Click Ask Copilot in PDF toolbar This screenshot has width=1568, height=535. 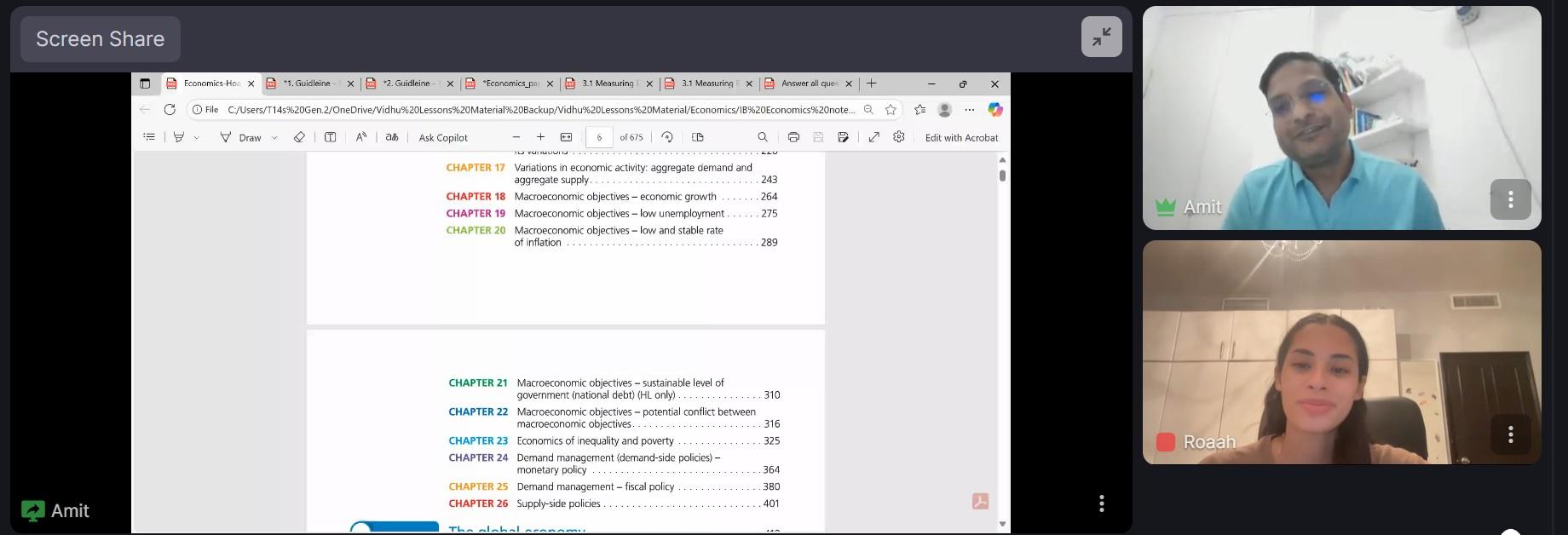click(443, 137)
